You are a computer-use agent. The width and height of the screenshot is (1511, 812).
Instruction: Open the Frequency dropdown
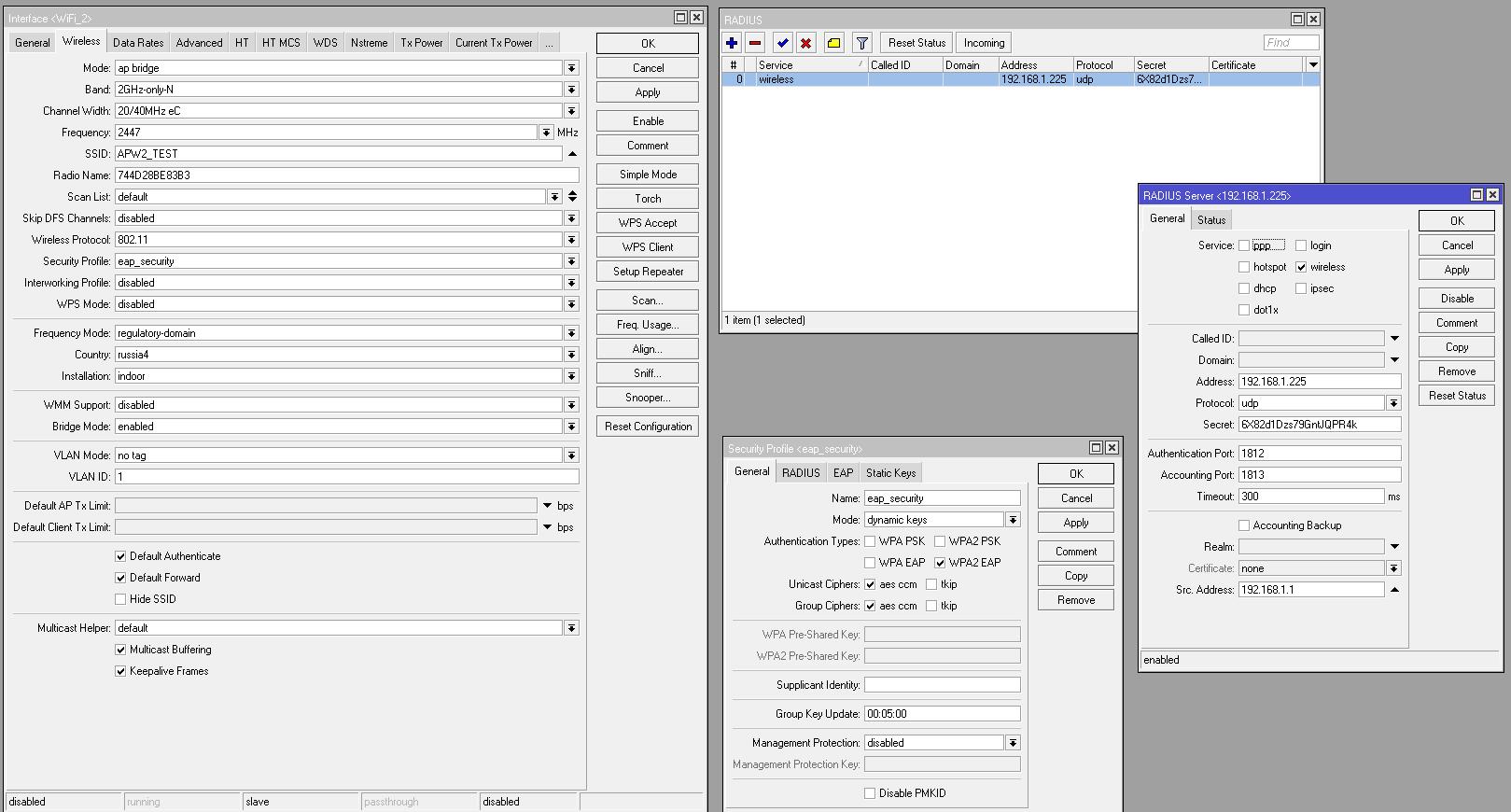tap(546, 133)
